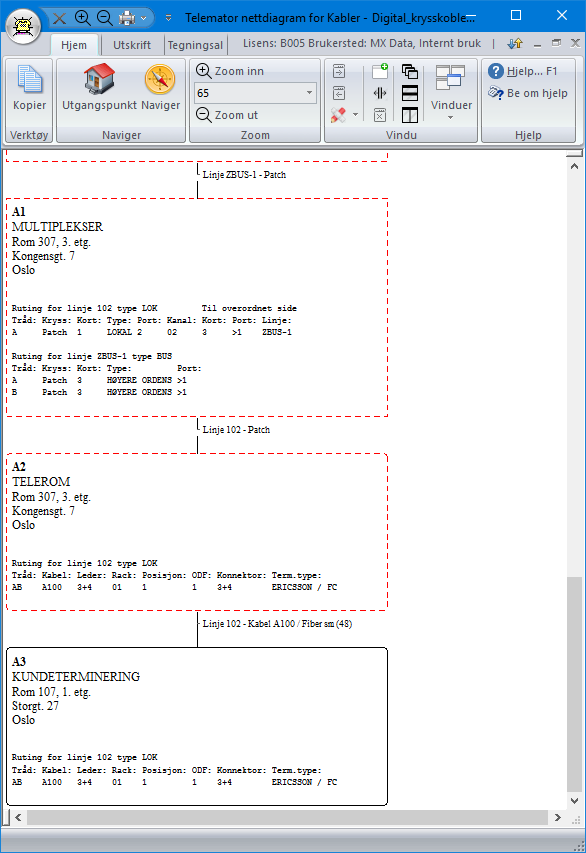Screen dimensions: 586x853
Task: Click the quick access zoom-in magnifier
Action: 82,18
